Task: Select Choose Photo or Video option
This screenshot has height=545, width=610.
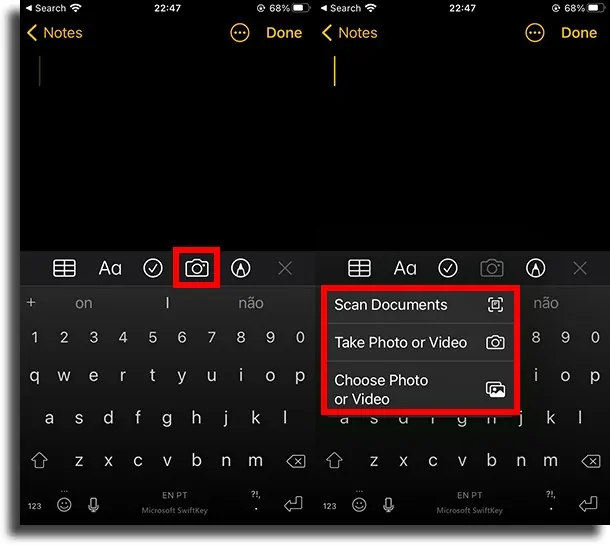Action: (x=419, y=389)
